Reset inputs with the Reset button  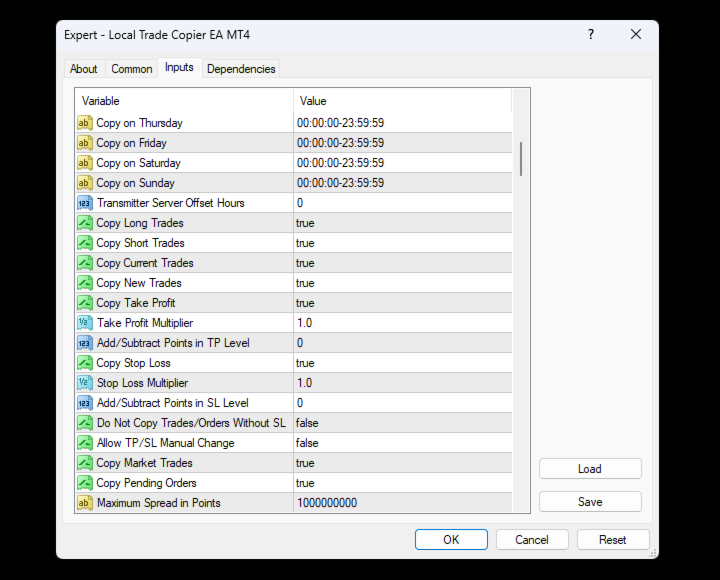tap(613, 540)
